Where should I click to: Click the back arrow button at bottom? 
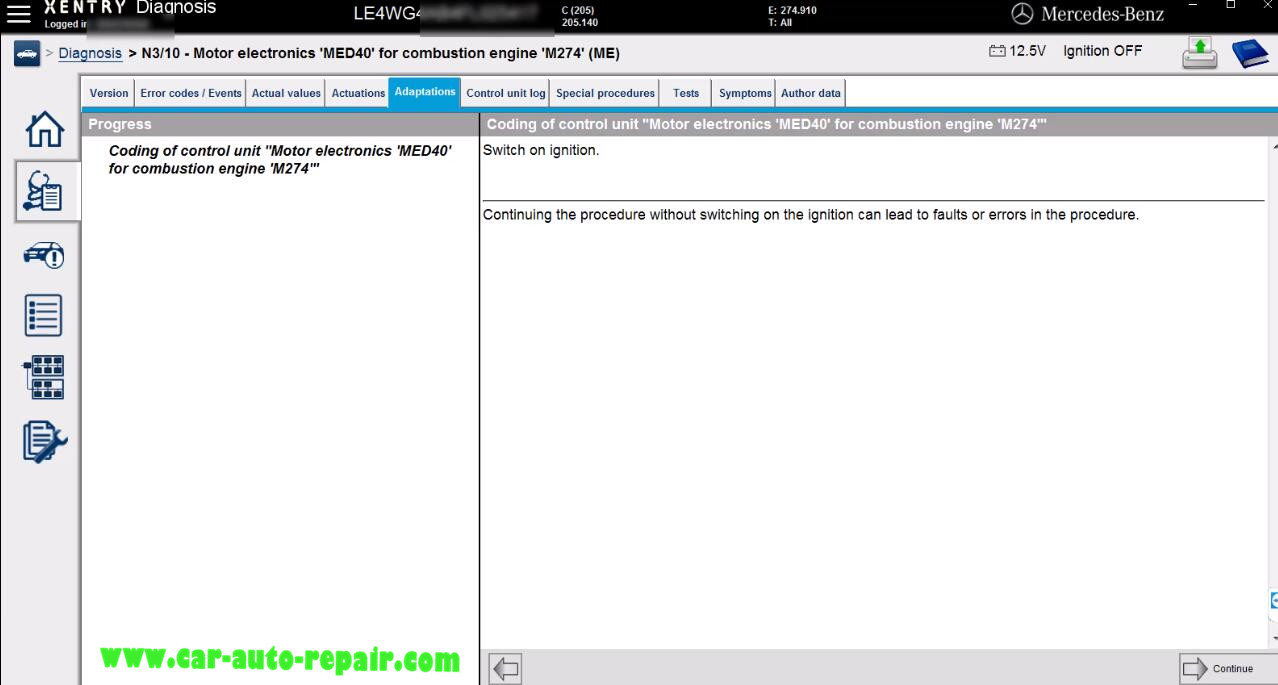506,668
